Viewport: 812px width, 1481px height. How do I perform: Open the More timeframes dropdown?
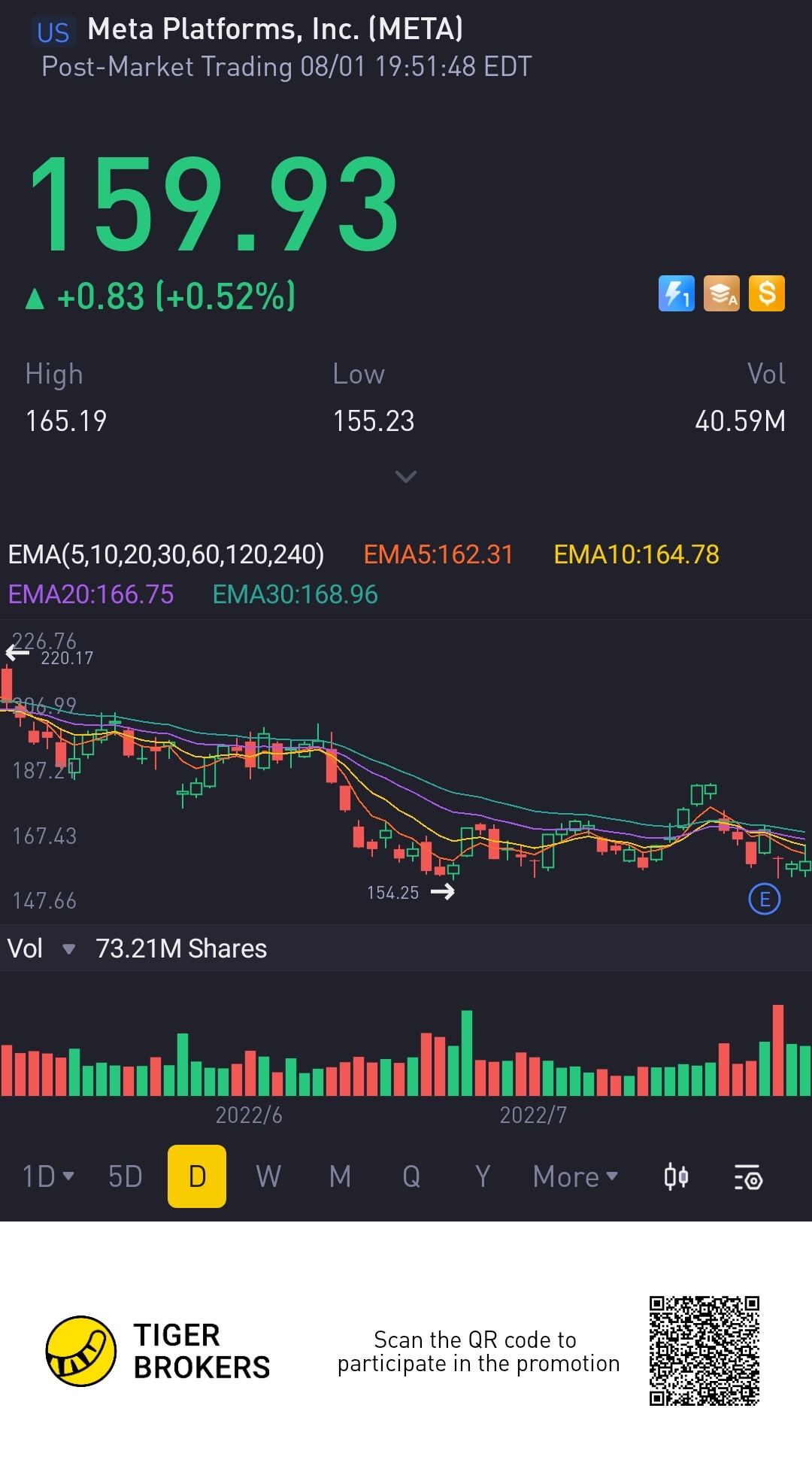click(x=575, y=1176)
